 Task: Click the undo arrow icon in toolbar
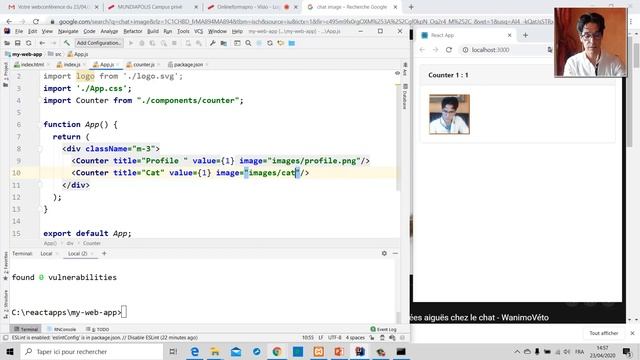(x=280, y=43)
